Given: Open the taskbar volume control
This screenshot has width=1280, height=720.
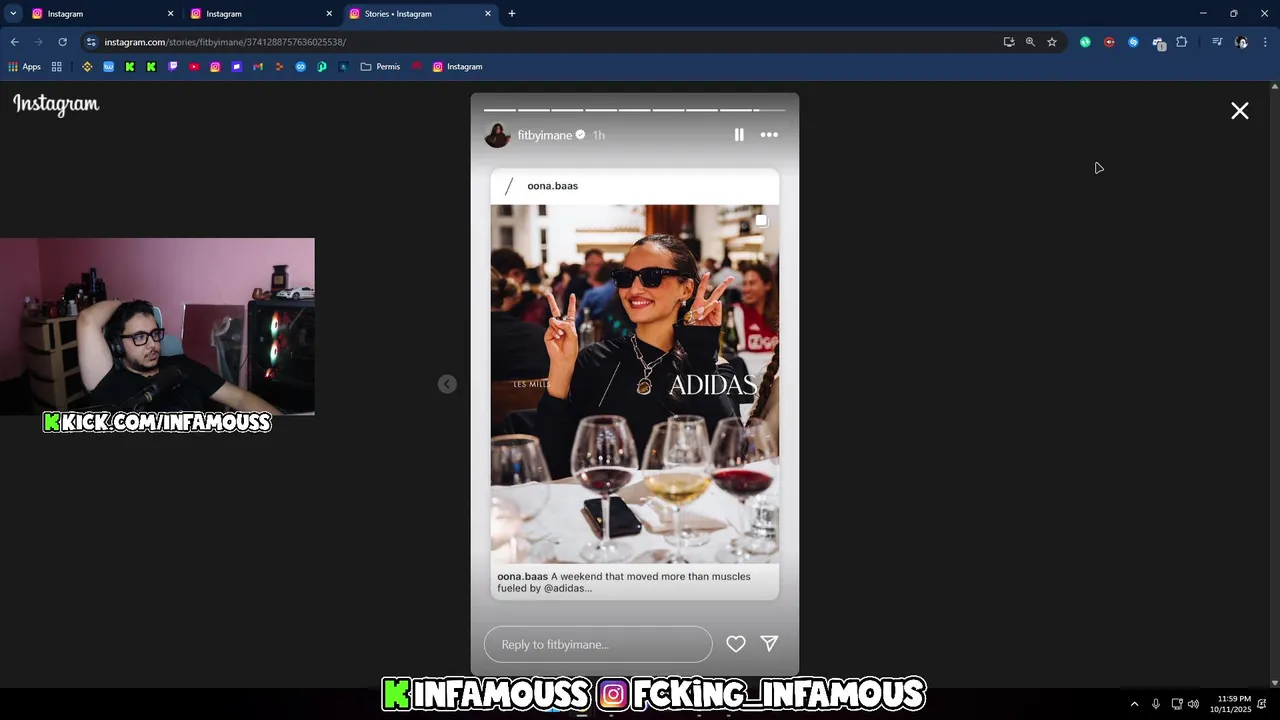Looking at the screenshot, I should pos(1193,704).
